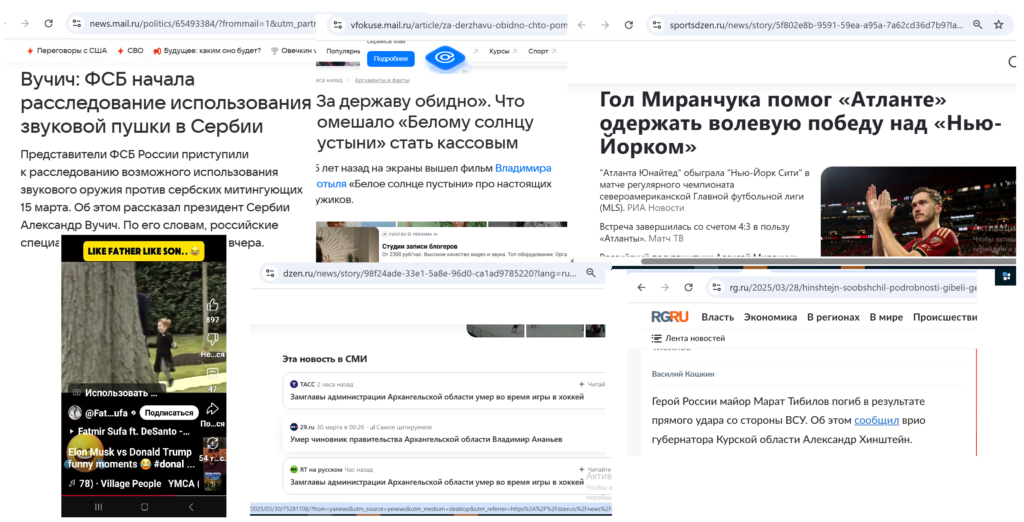The image size is (1024, 522).
Task: Click 'Подписаться' on the video
Action: coord(169,413)
